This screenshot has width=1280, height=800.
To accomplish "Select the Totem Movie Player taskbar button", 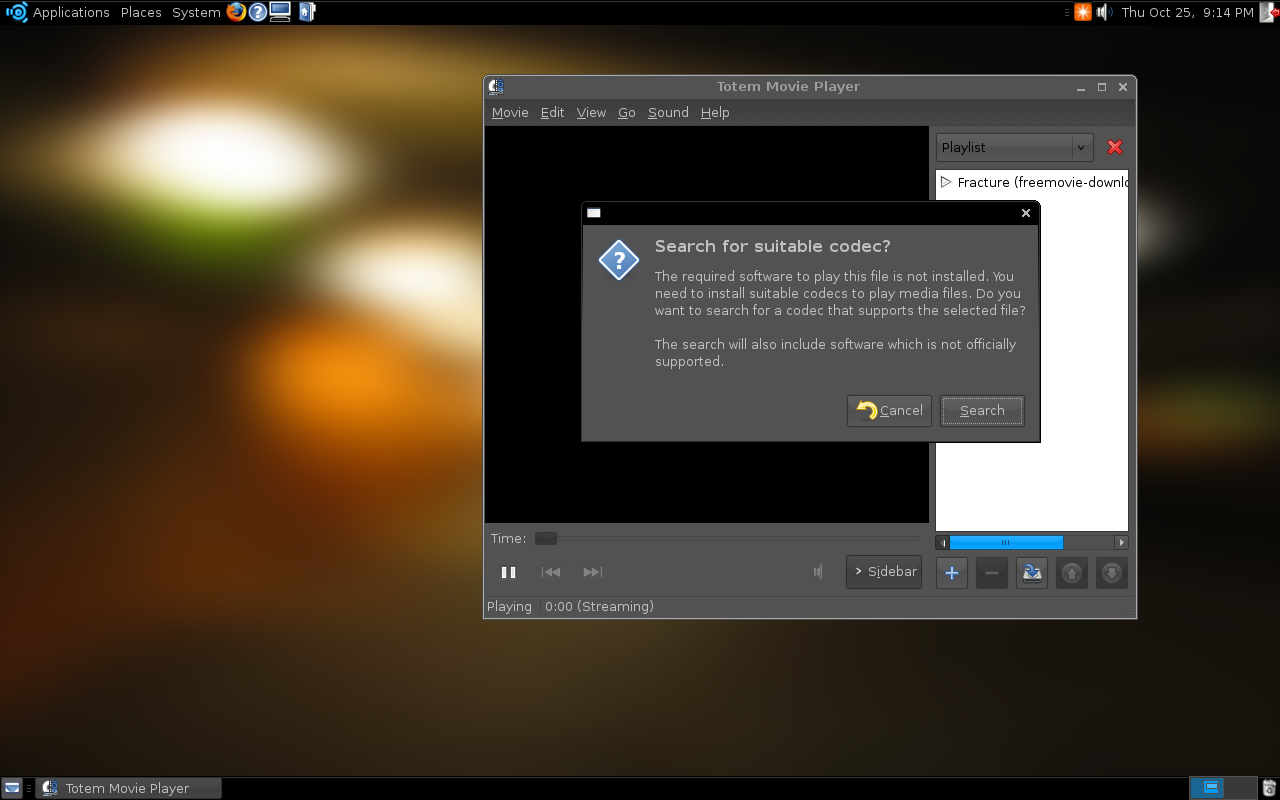I will point(128,788).
